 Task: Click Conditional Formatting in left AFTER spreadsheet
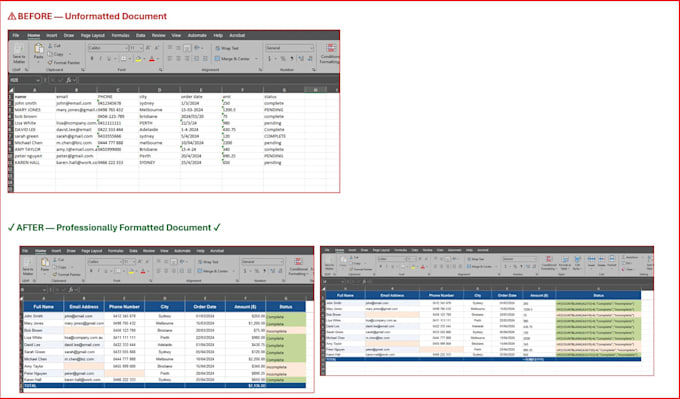298,266
